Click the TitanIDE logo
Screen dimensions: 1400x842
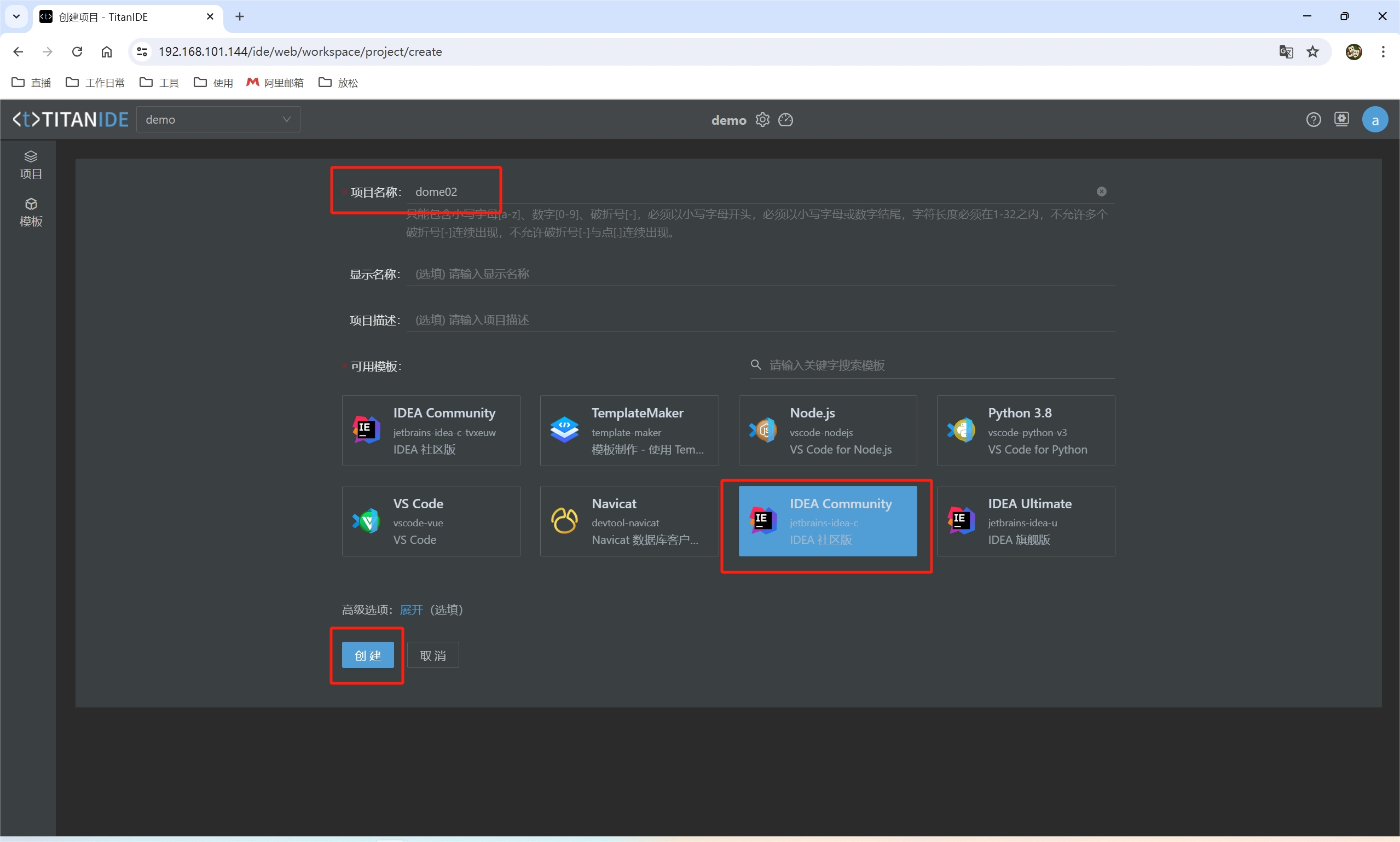pyautogui.click(x=71, y=120)
